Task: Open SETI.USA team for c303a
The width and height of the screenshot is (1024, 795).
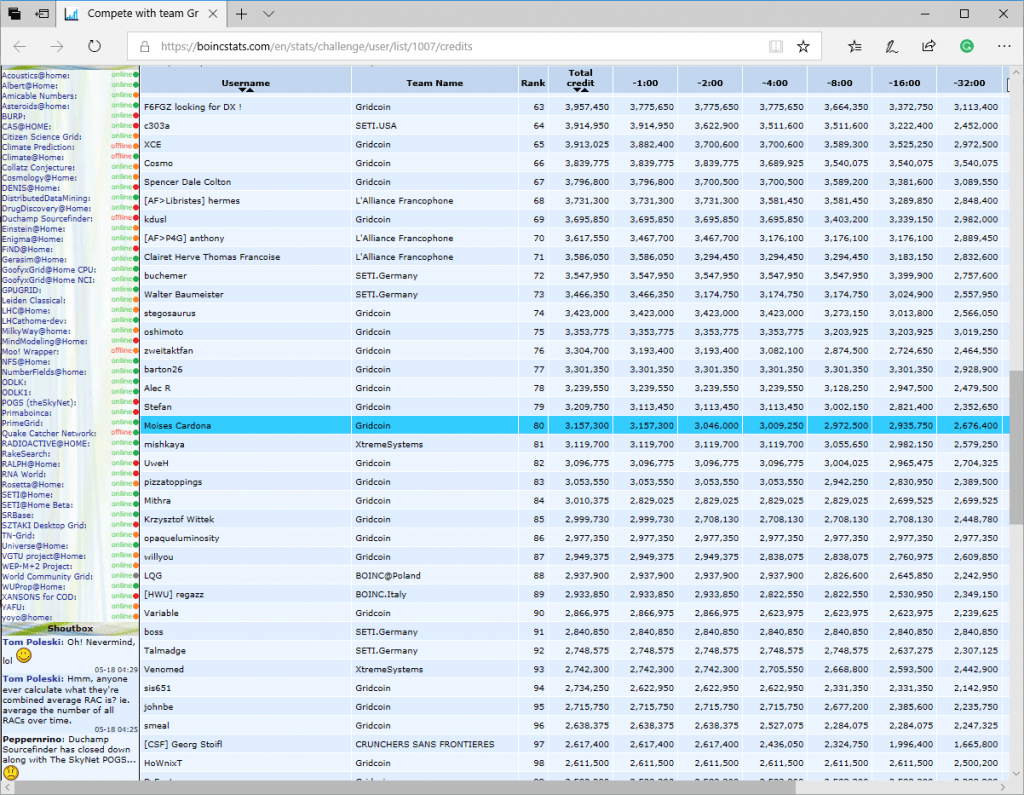Action: pos(376,126)
